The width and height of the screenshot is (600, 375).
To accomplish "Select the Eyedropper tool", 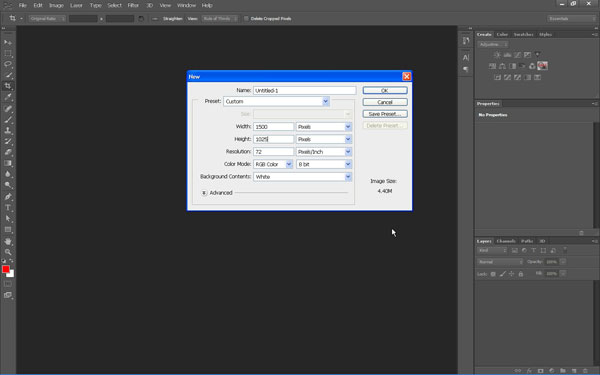I will pyautogui.click(x=8, y=97).
